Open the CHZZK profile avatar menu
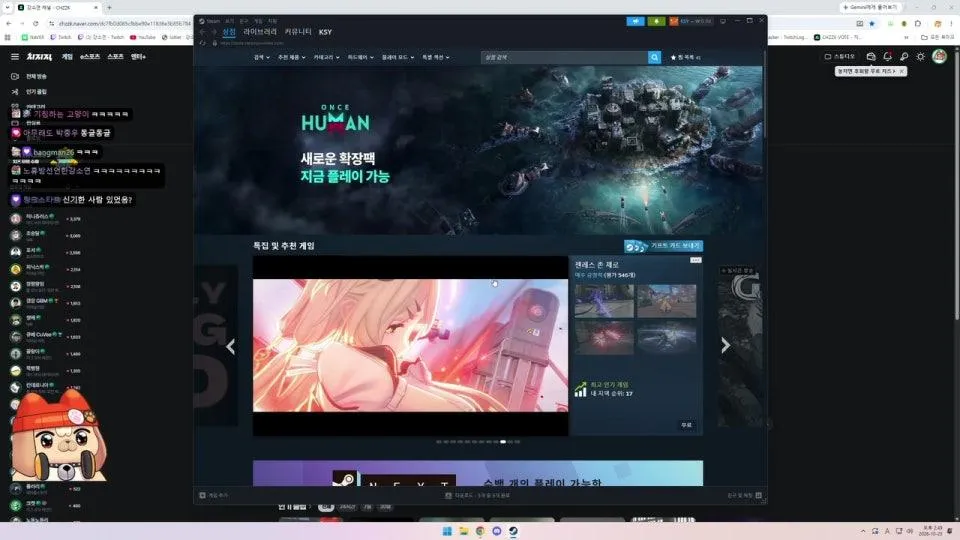This screenshot has width=960, height=540. tap(939, 56)
